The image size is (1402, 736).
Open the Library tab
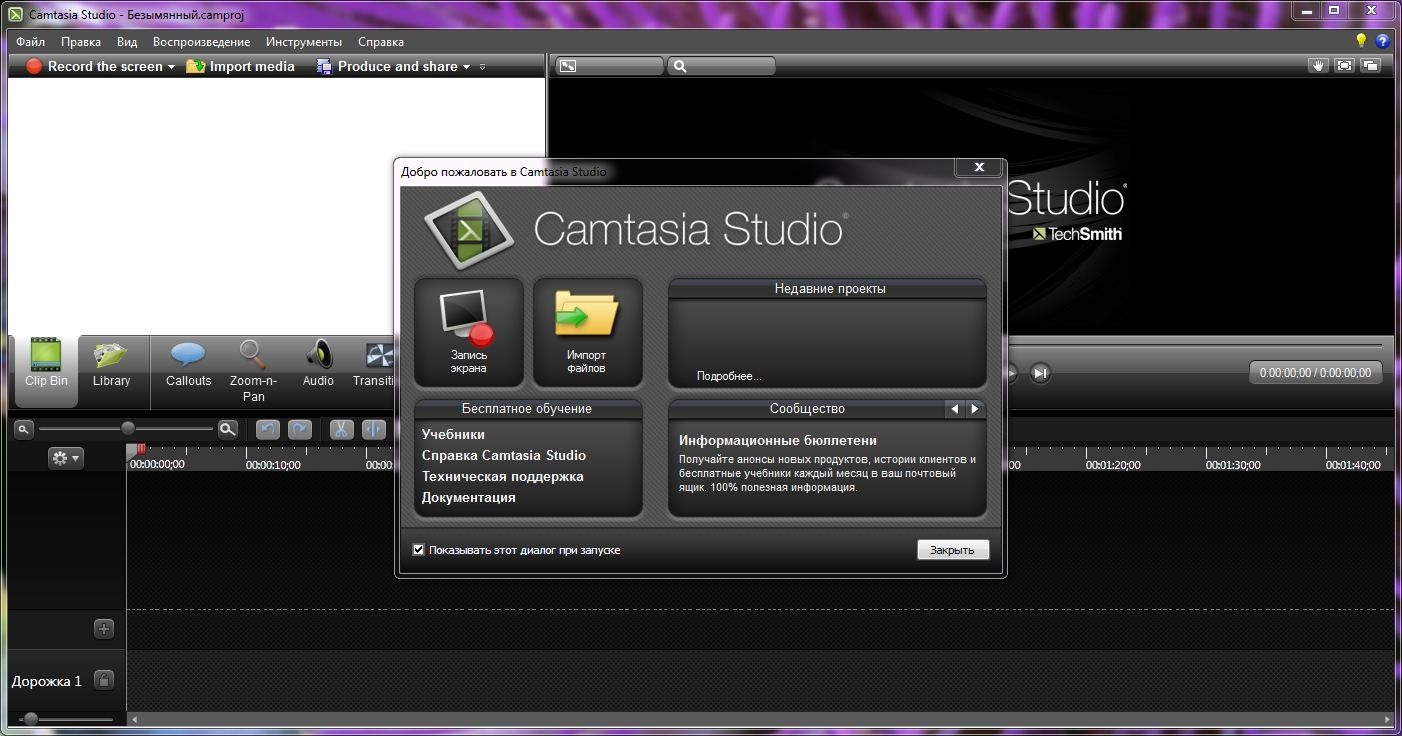coord(111,365)
